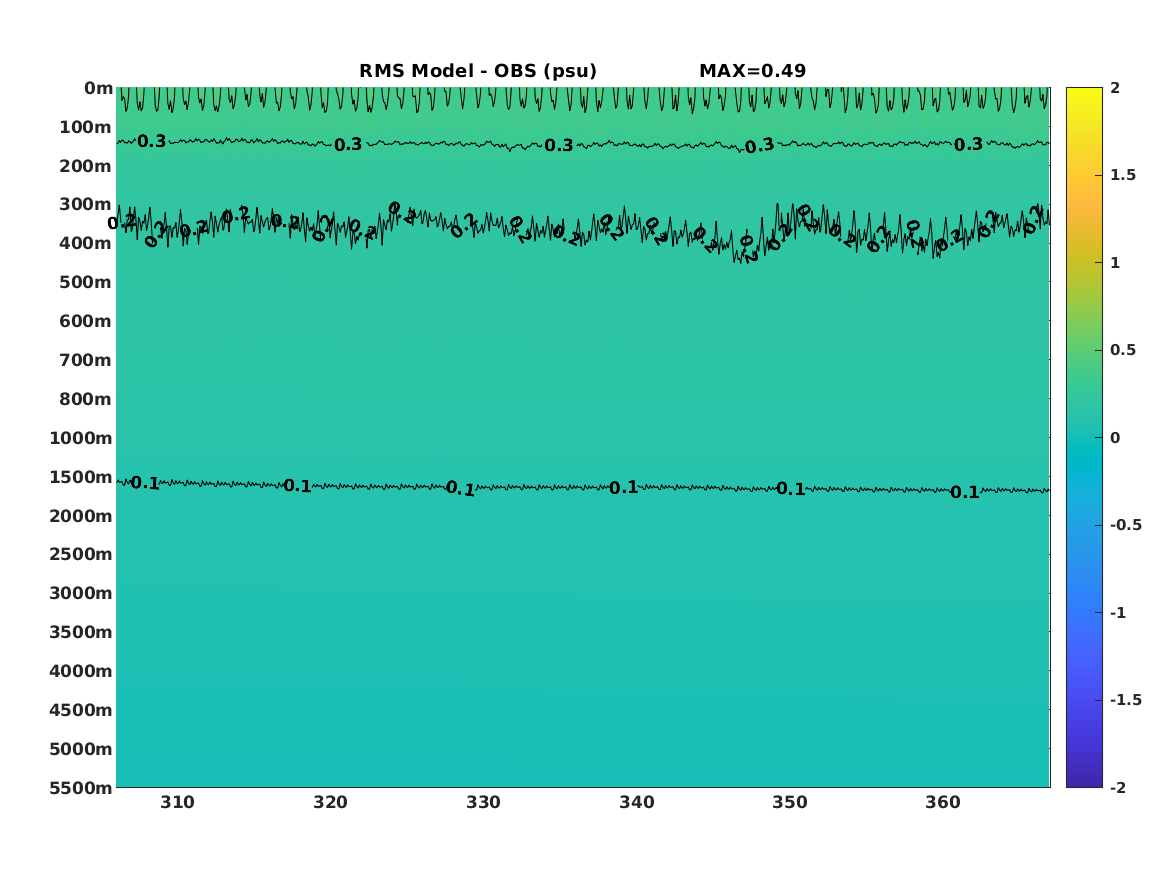The image size is (1167, 875).
Task: Select the '2500m' depth axis label
Action: [x=80, y=554]
